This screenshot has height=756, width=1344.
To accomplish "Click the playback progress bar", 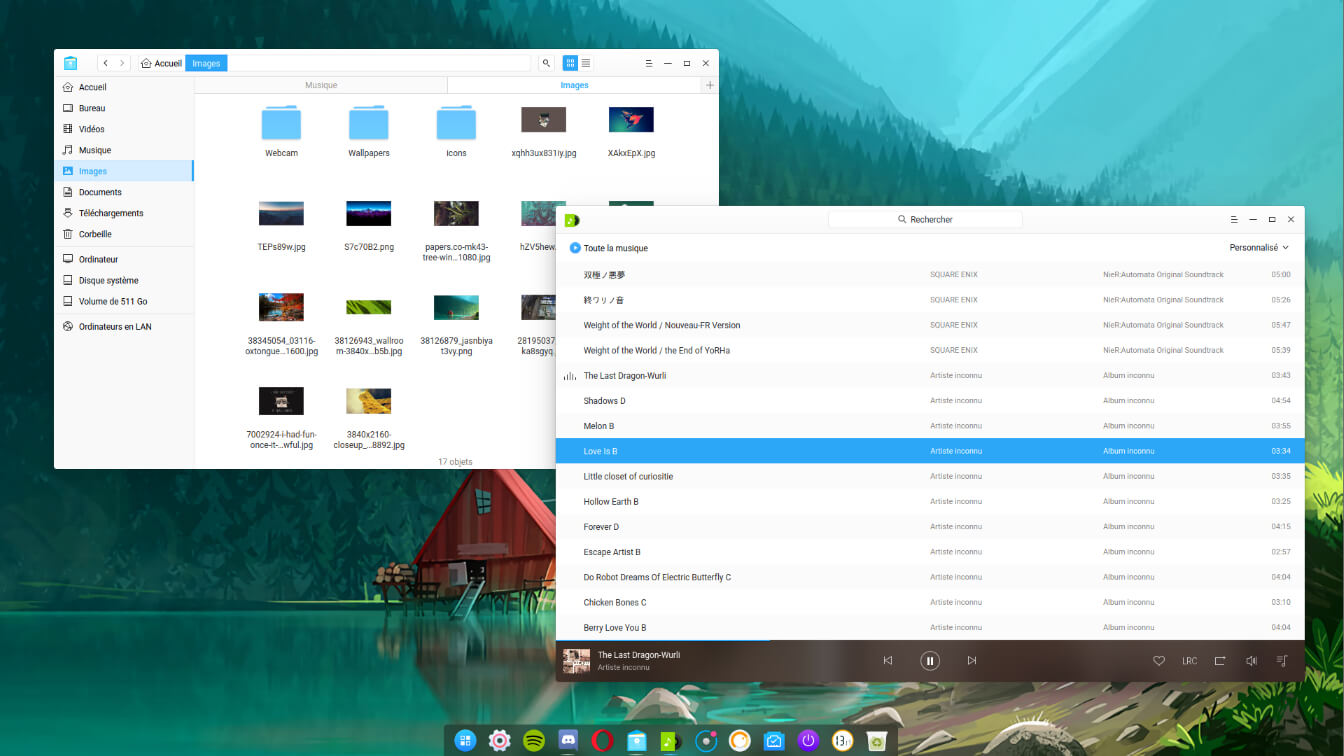I will 930,640.
